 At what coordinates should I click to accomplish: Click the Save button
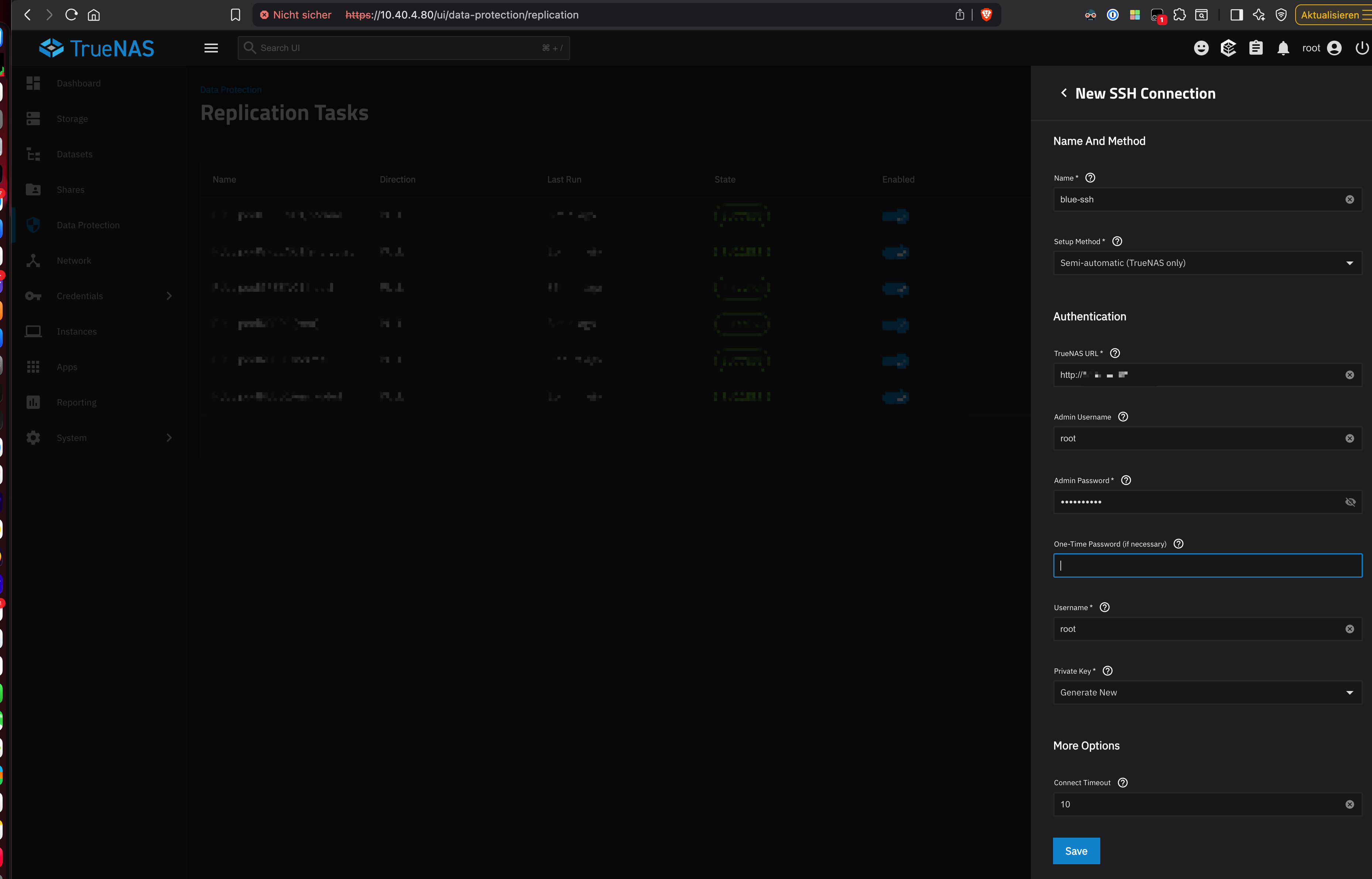click(1076, 851)
